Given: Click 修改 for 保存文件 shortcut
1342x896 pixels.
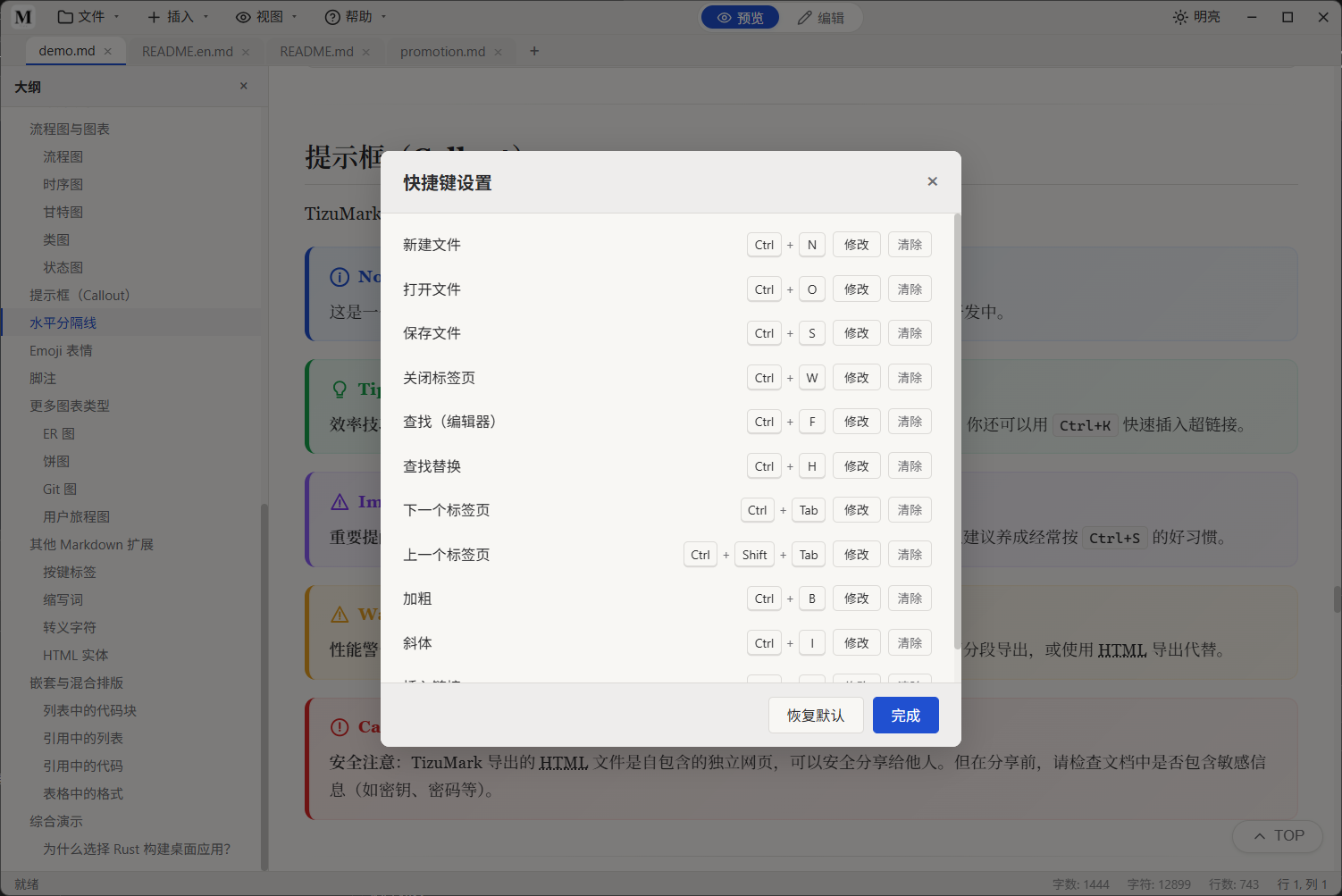Looking at the screenshot, I should coord(857,333).
